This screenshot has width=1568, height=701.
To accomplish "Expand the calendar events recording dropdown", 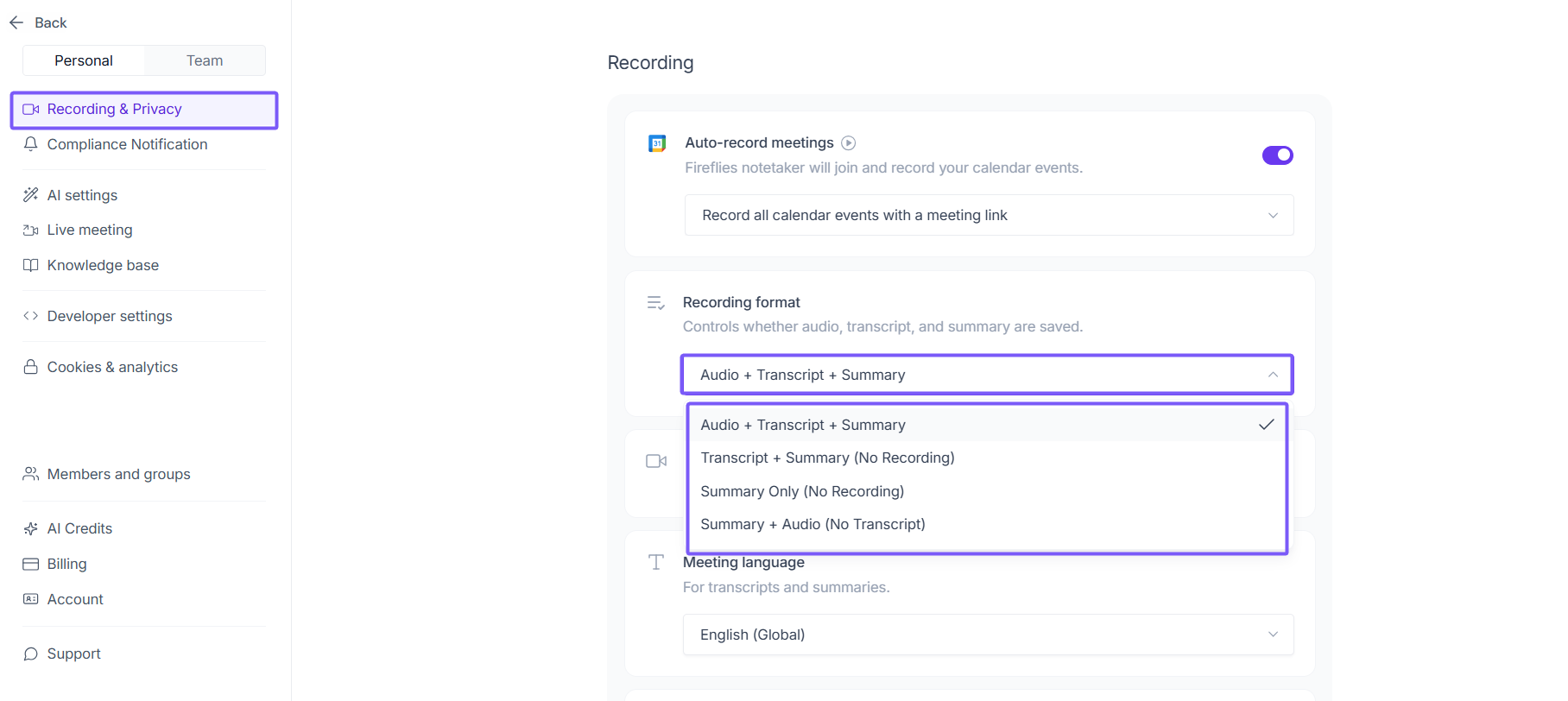I will click(x=989, y=215).
